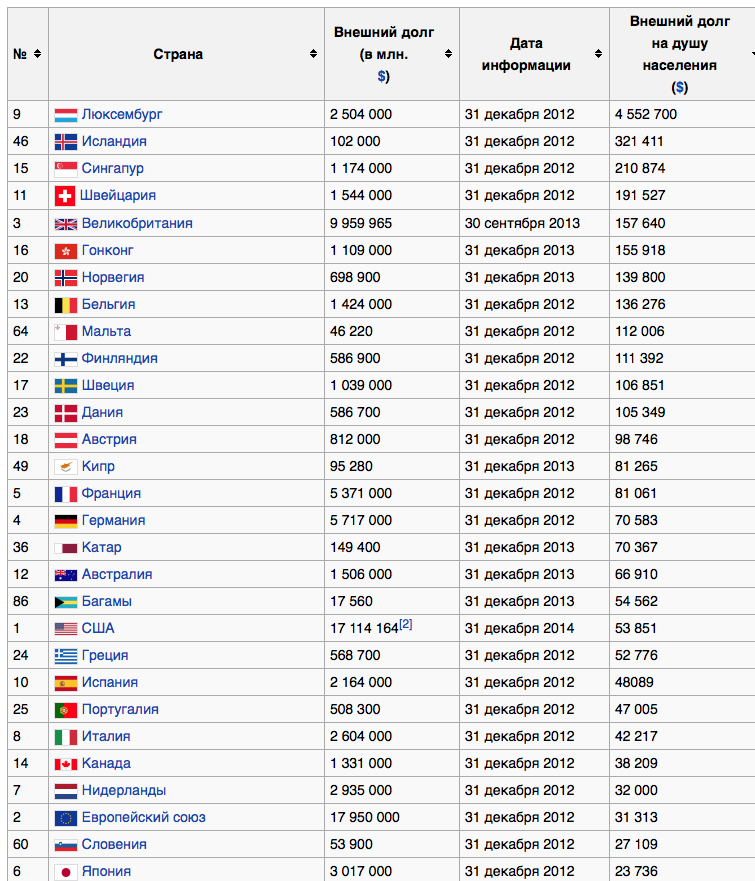The image size is (755, 881).
Task: Sort by Внешний долг column arrows
Action: click(447, 54)
